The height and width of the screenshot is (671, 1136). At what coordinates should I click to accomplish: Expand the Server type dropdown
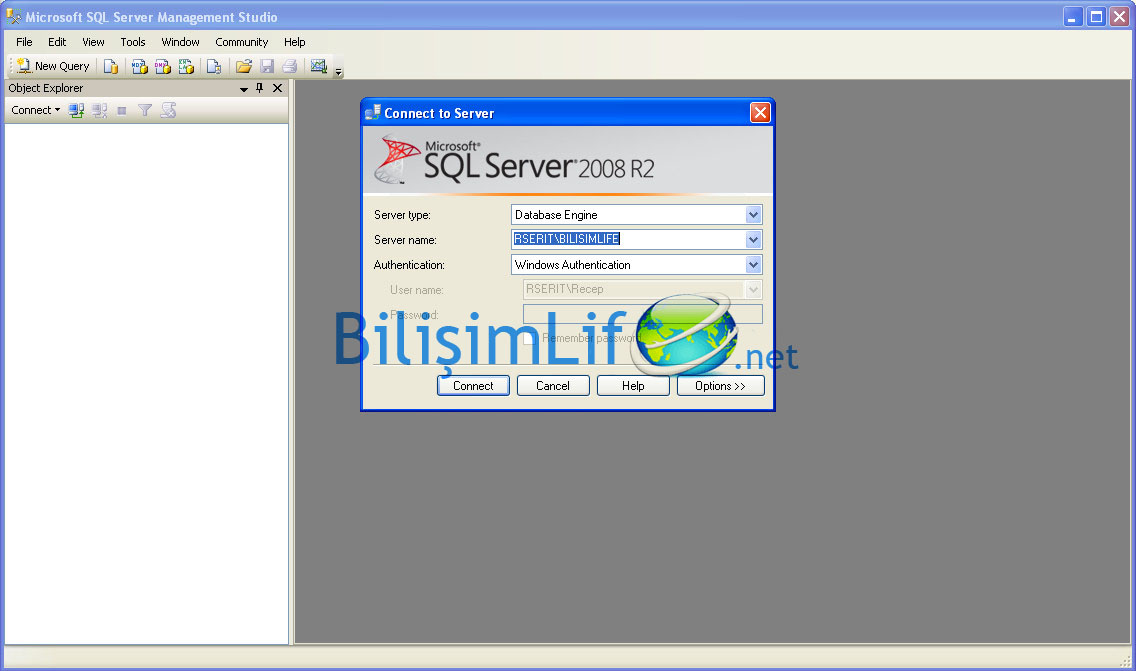[x=753, y=214]
